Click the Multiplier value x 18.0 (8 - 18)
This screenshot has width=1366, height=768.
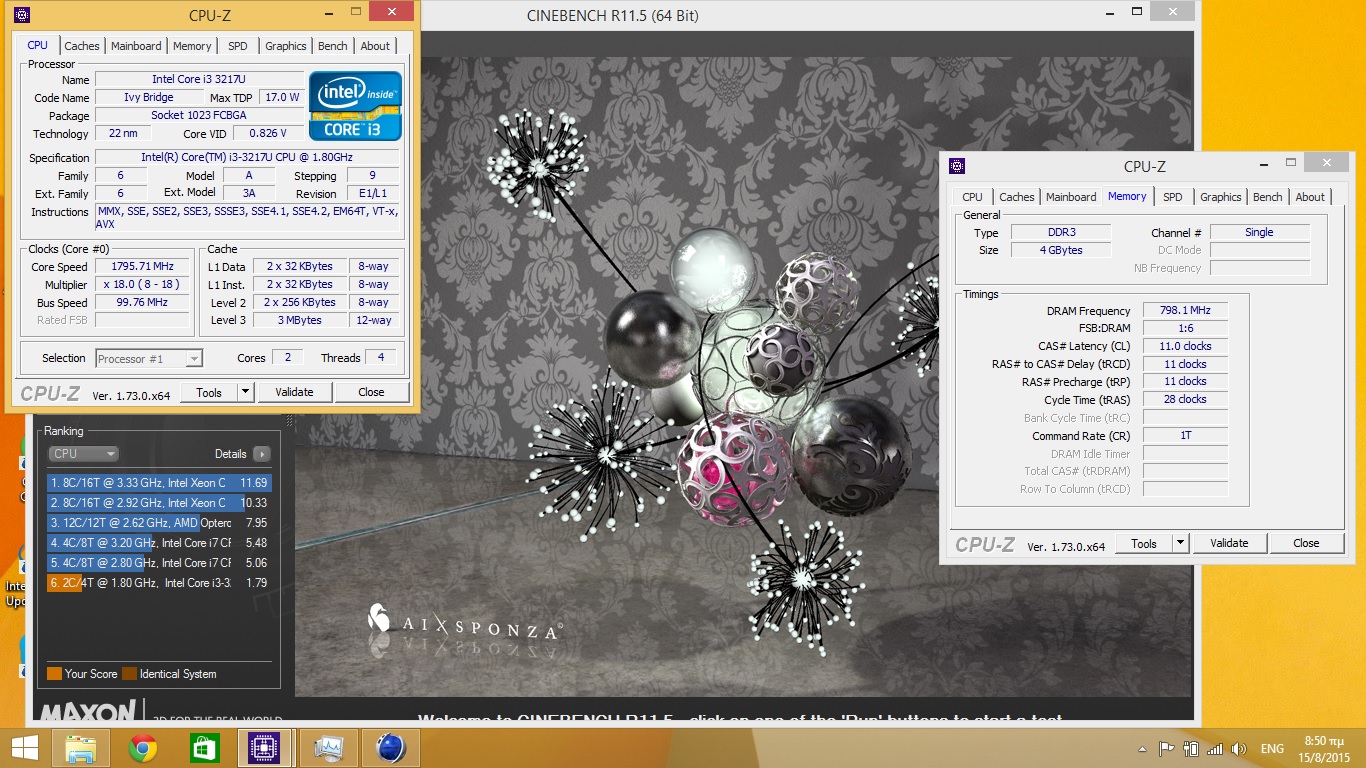pos(141,285)
